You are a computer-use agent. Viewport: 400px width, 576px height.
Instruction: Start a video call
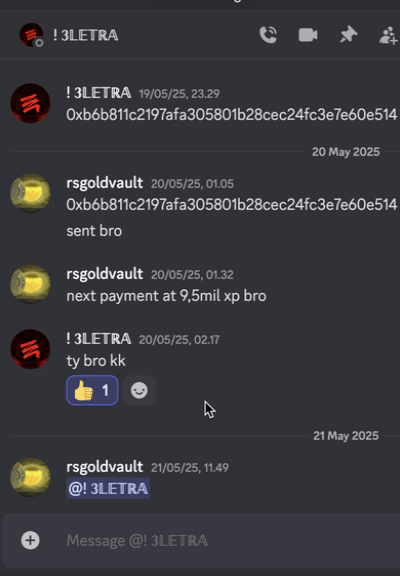point(308,35)
